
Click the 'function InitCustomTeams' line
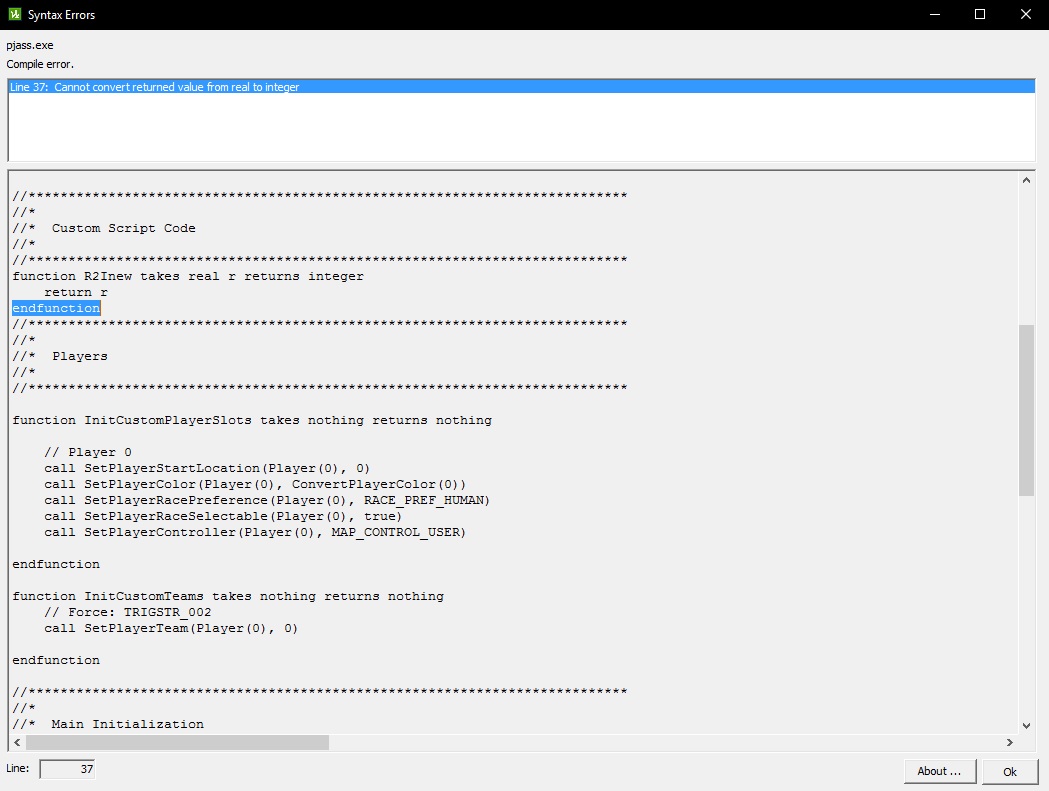[x=228, y=596]
